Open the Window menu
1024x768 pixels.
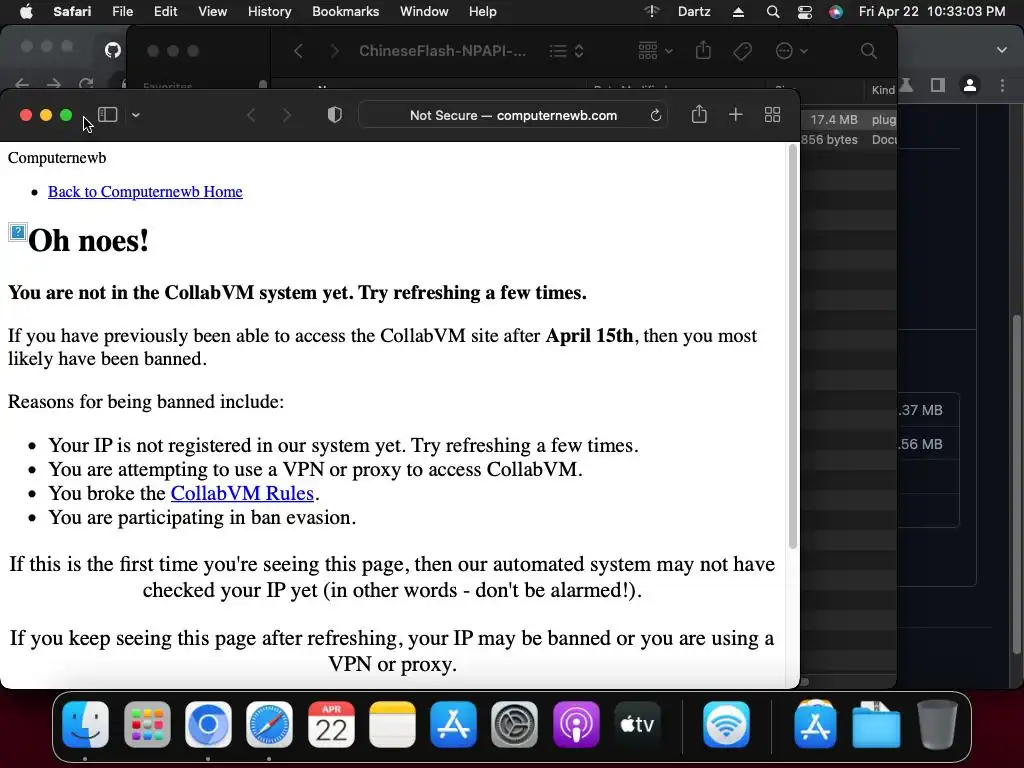(x=424, y=12)
